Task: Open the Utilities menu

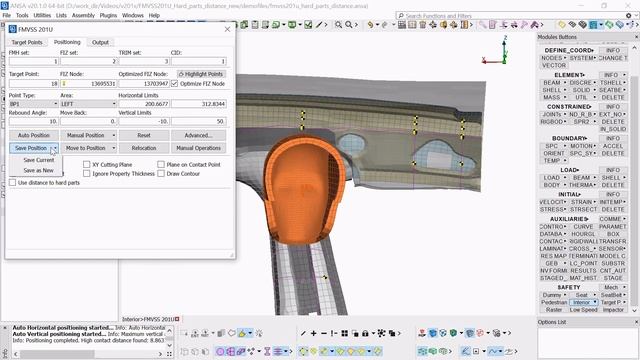Action: coord(42,16)
